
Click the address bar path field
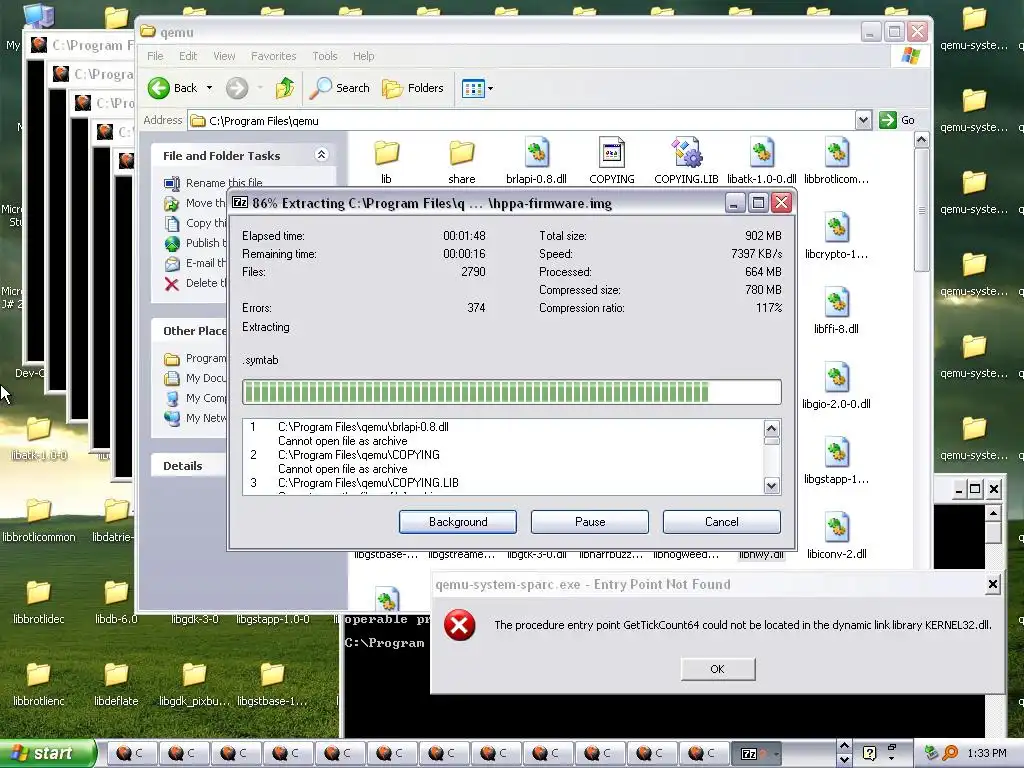[x=522, y=121]
